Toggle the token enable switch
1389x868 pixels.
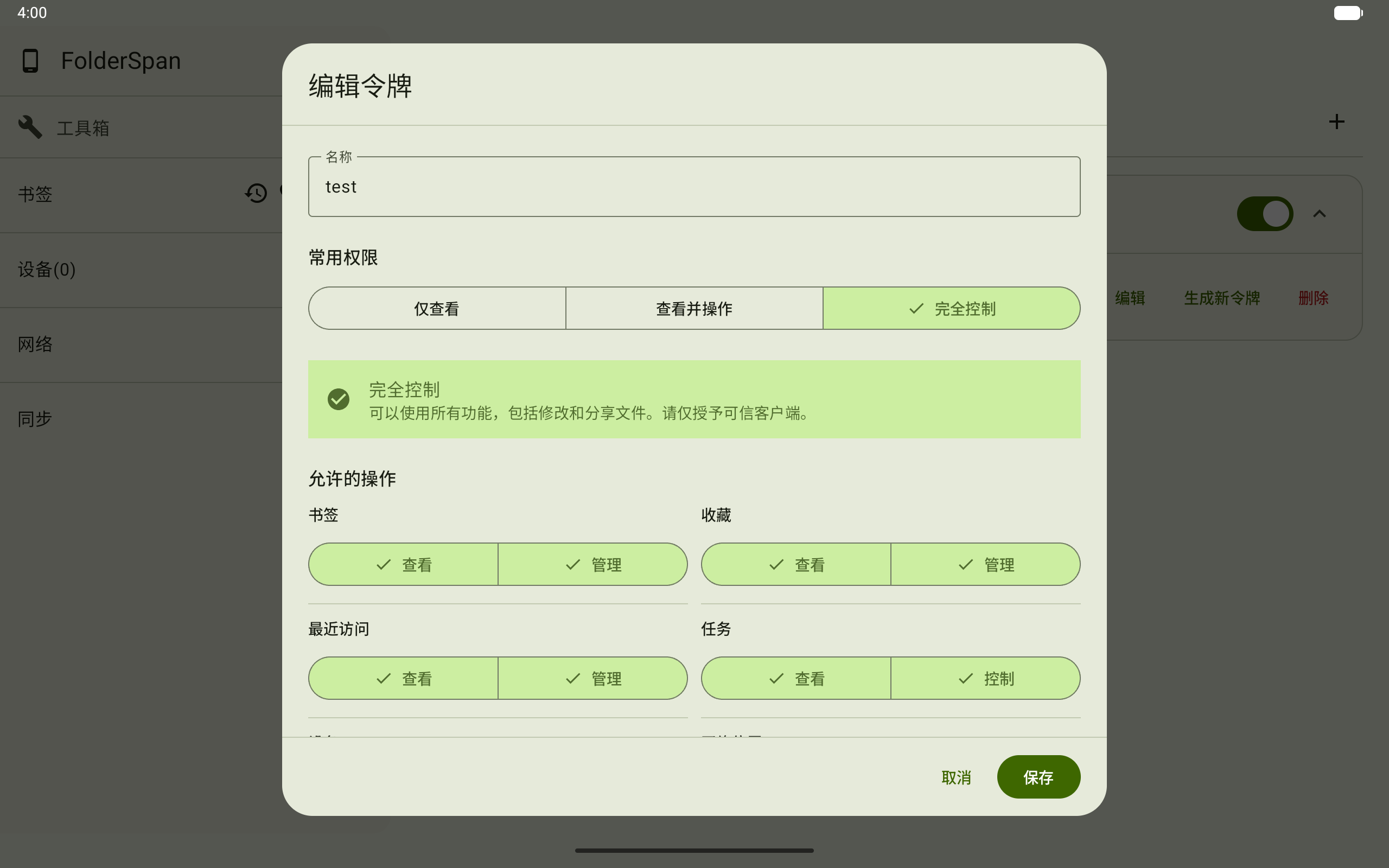click(1264, 214)
